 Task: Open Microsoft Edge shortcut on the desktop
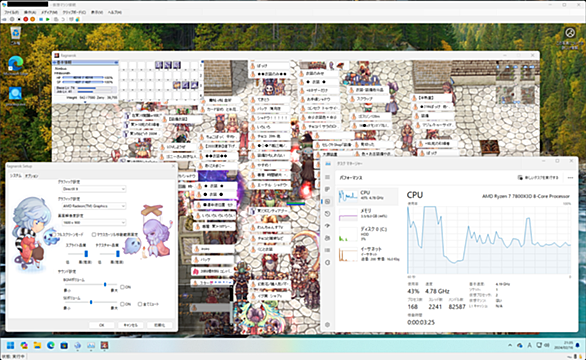click(x=15, y=65)
